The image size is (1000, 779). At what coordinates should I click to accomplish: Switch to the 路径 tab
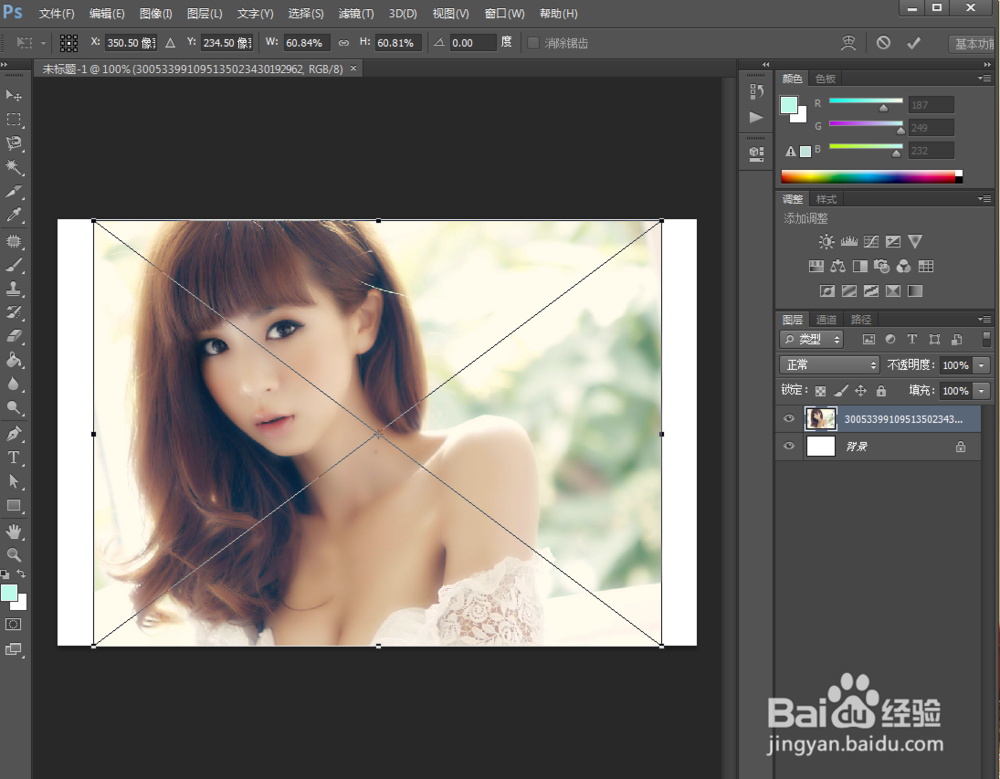click(x=860, y=319)
